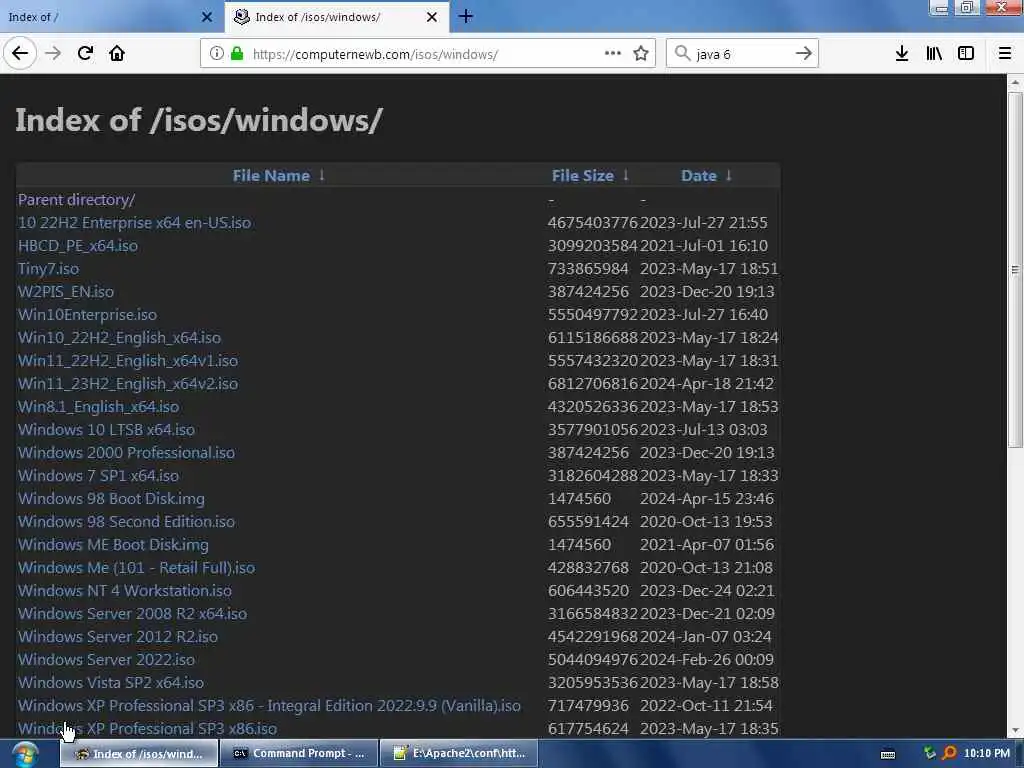Click the W2PIS_EN.iso link
This screenshot has height=768, width=1024.
[65, 291]
